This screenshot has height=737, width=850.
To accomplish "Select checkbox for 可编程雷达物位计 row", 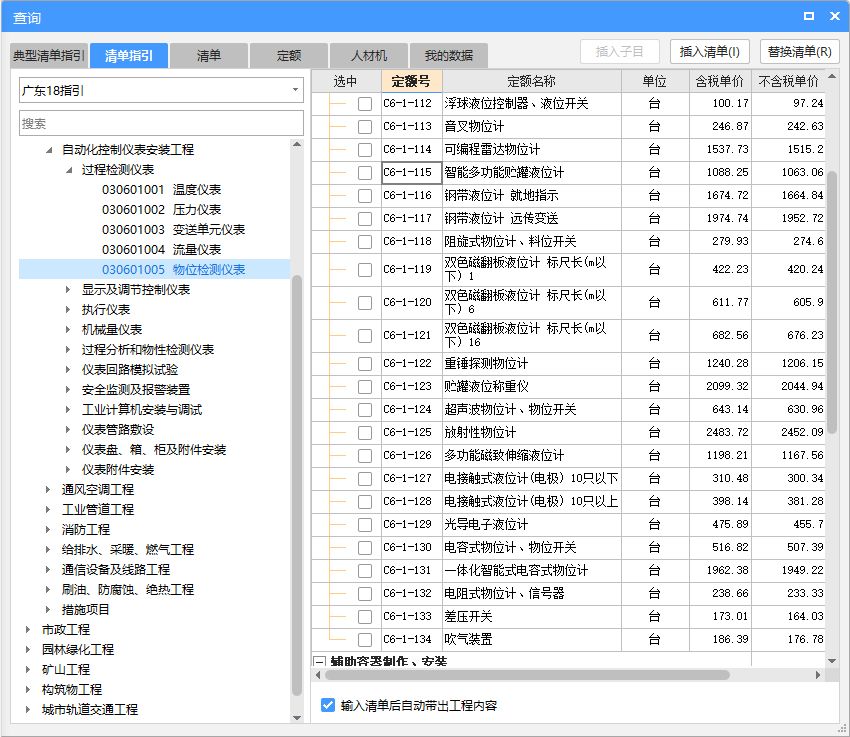I will 365,150.
